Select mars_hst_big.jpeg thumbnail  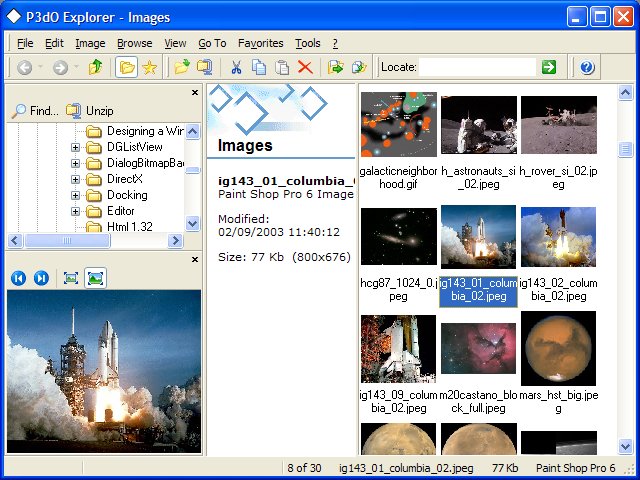click(558, 348)
